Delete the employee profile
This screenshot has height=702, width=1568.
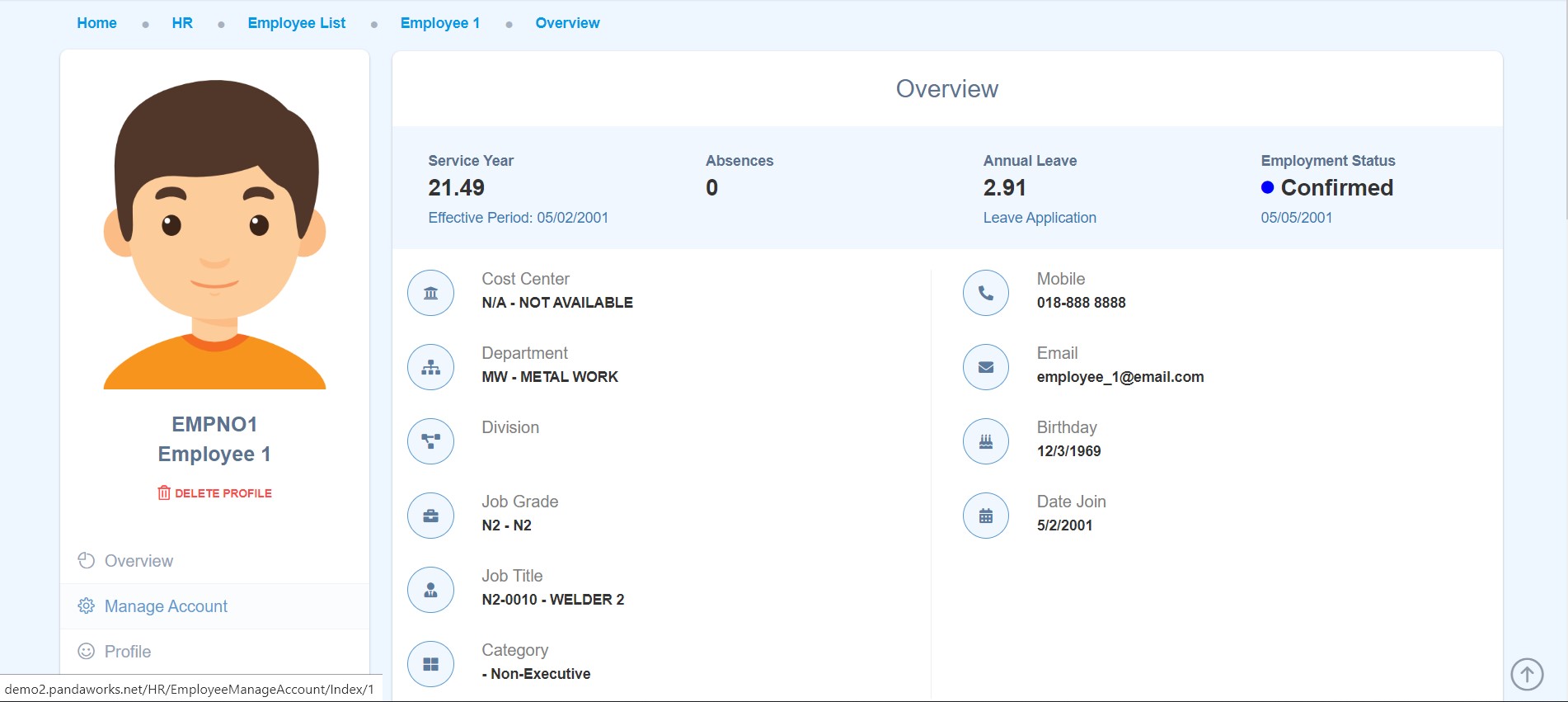pyautogui.click(x=214, y=493)
